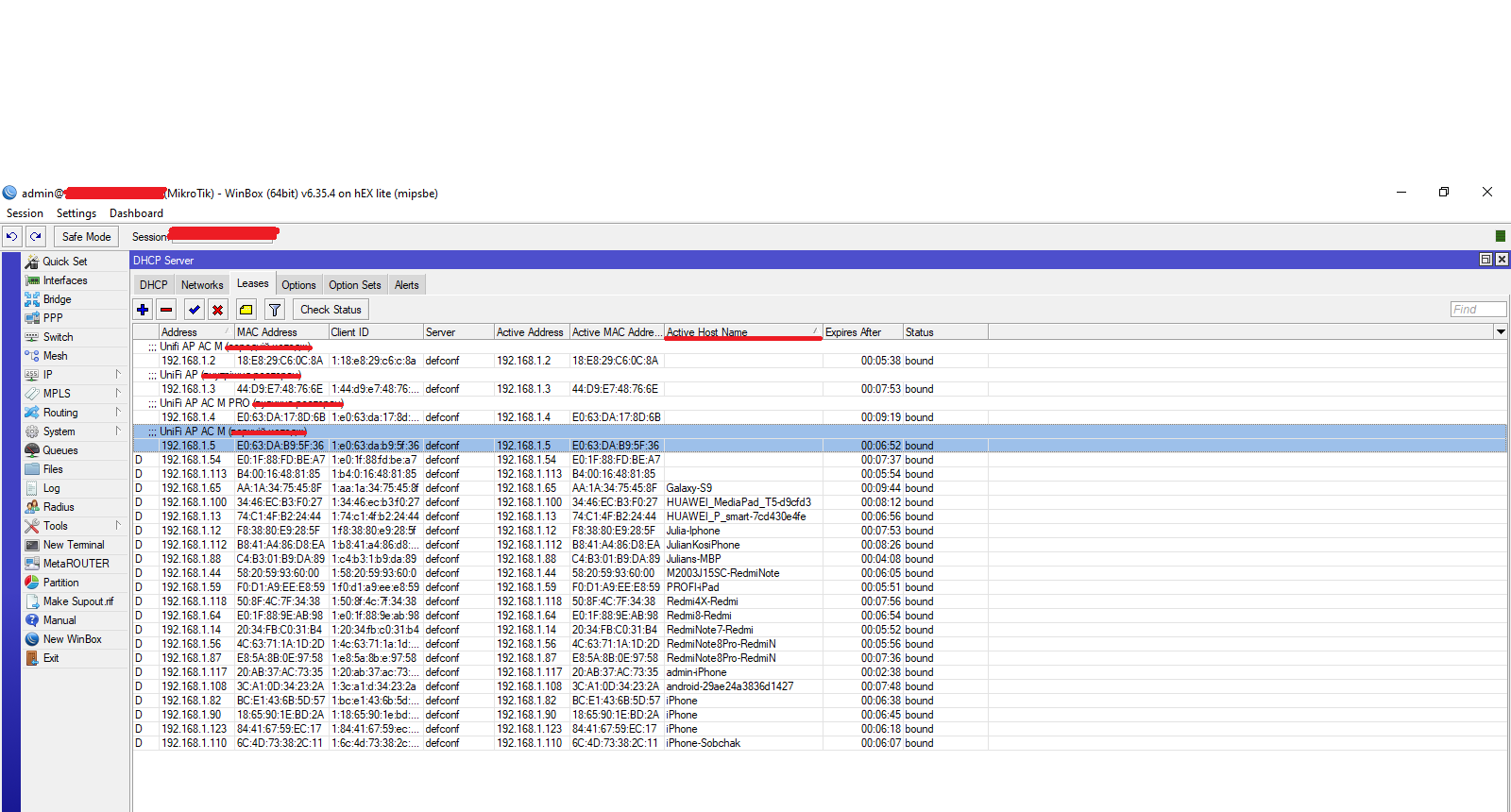
Task: Add a new DHCP lease with plus icon
Action: coord(143,310)
